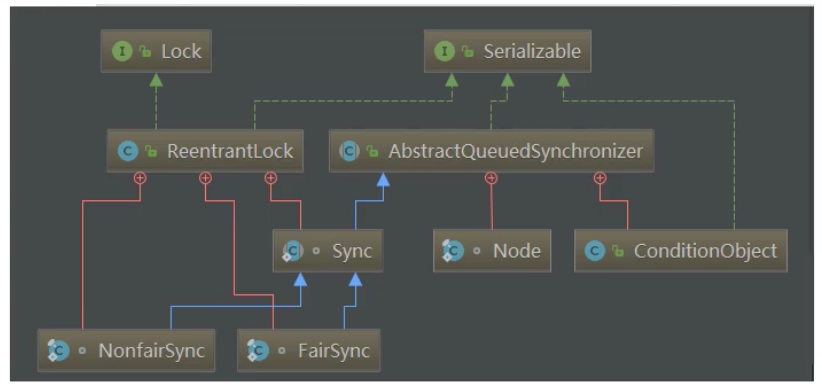This screenshot has height=391, width=822.
Task: Select the Lock interface node
Action: click(x=156, y=51)
